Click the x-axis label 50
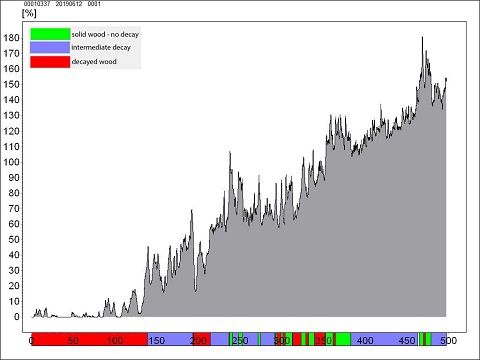 point(73,340)
